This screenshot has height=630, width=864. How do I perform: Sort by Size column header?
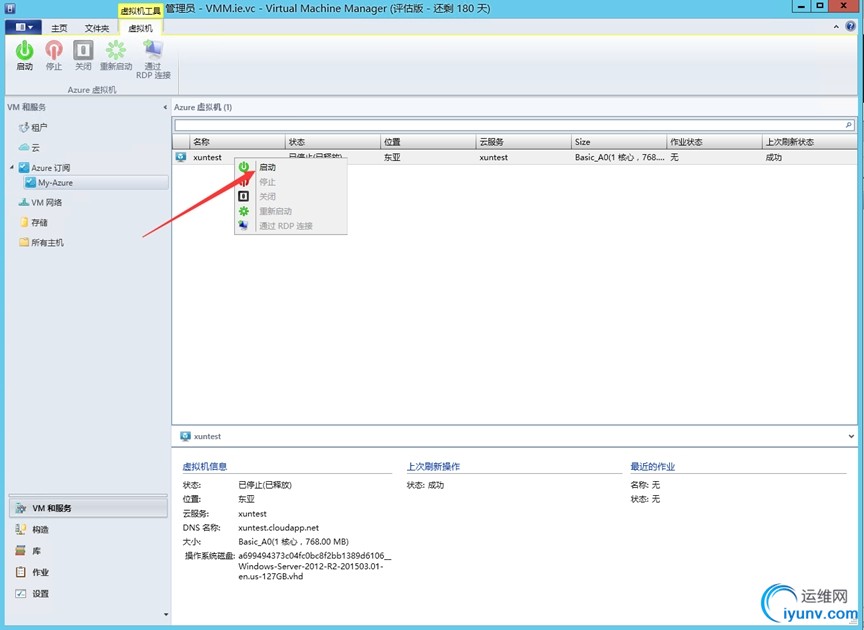pos(619,142)
